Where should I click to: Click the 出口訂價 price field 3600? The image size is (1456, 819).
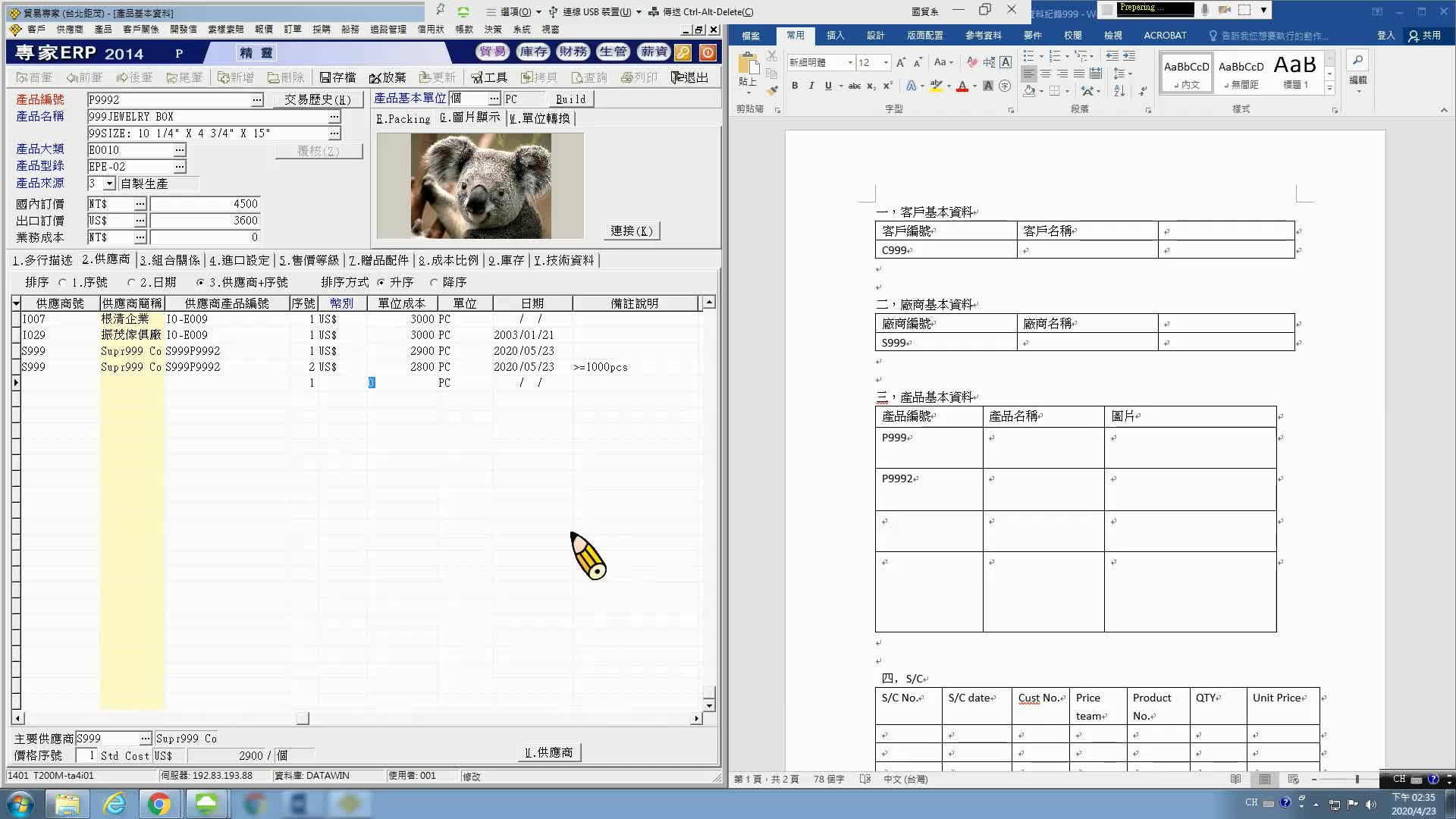pos(205,221)
